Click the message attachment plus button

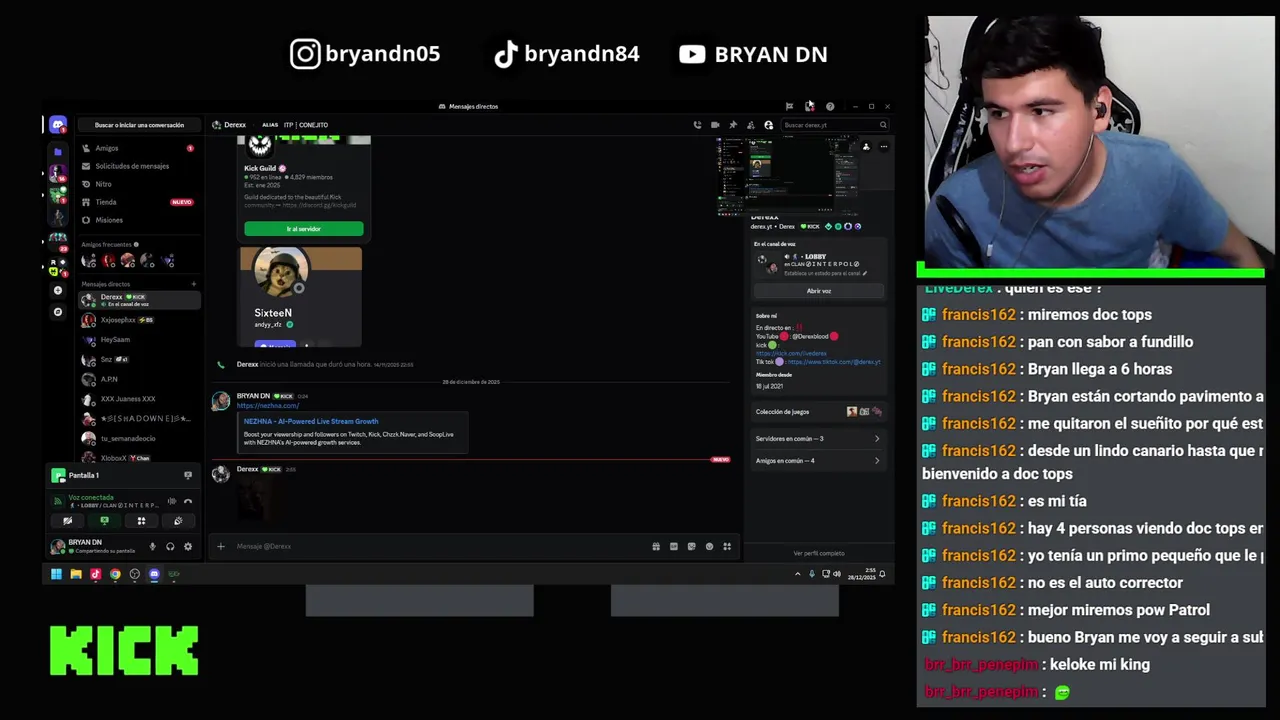tap(221, 546)
